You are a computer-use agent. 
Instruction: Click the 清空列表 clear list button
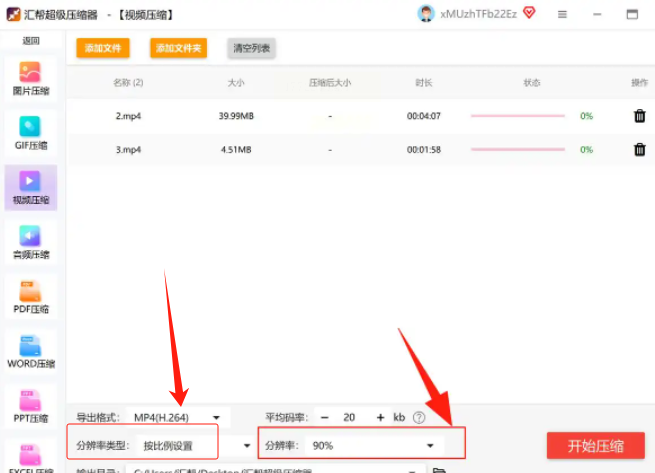coord(251,48)
